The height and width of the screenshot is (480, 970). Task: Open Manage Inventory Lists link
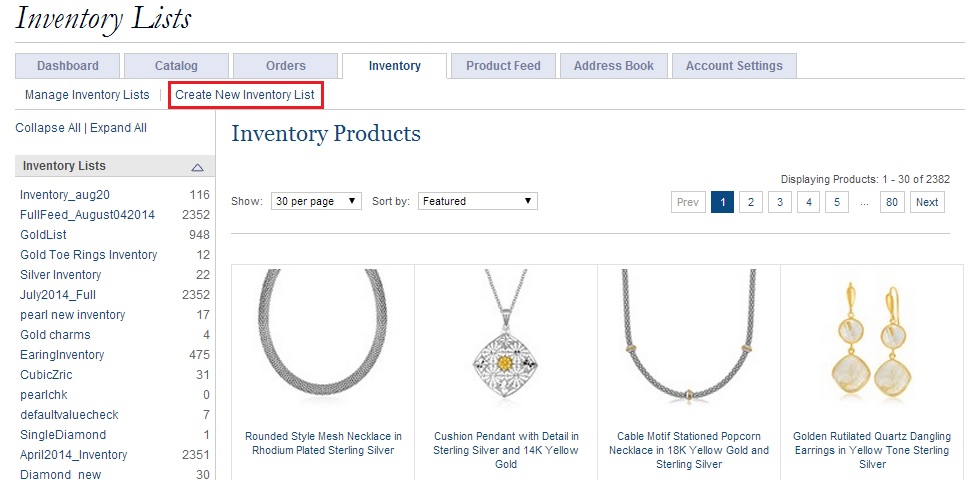pos(87,95)
